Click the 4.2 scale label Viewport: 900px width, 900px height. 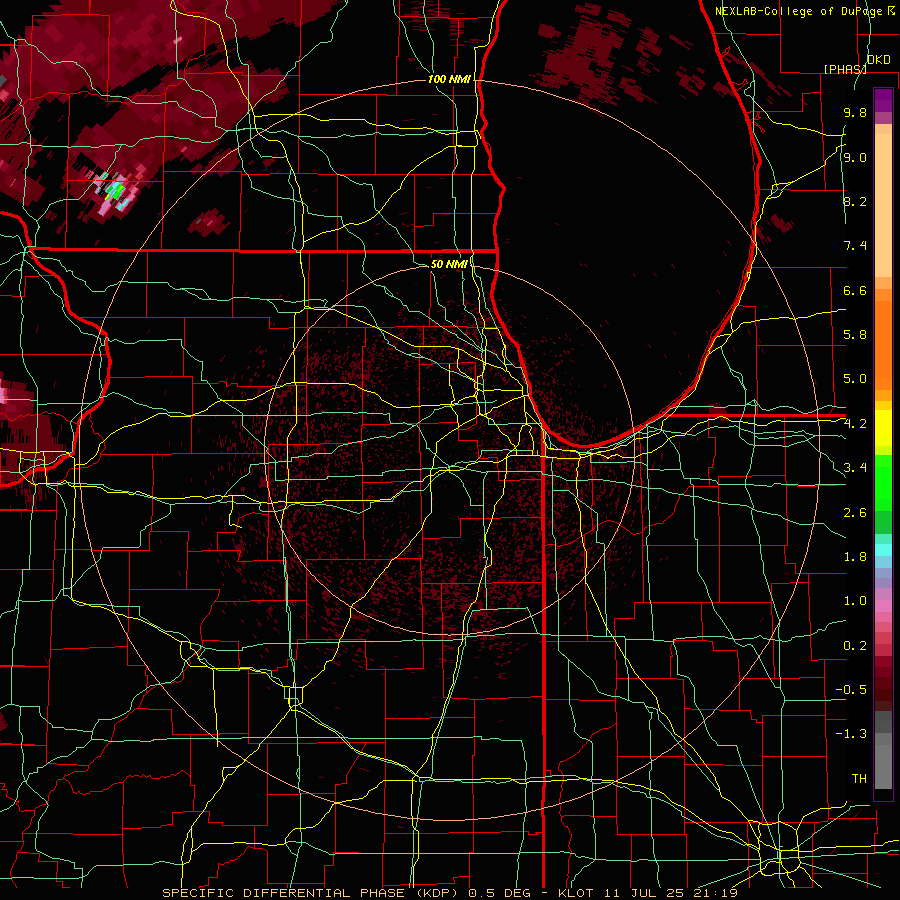855,424
